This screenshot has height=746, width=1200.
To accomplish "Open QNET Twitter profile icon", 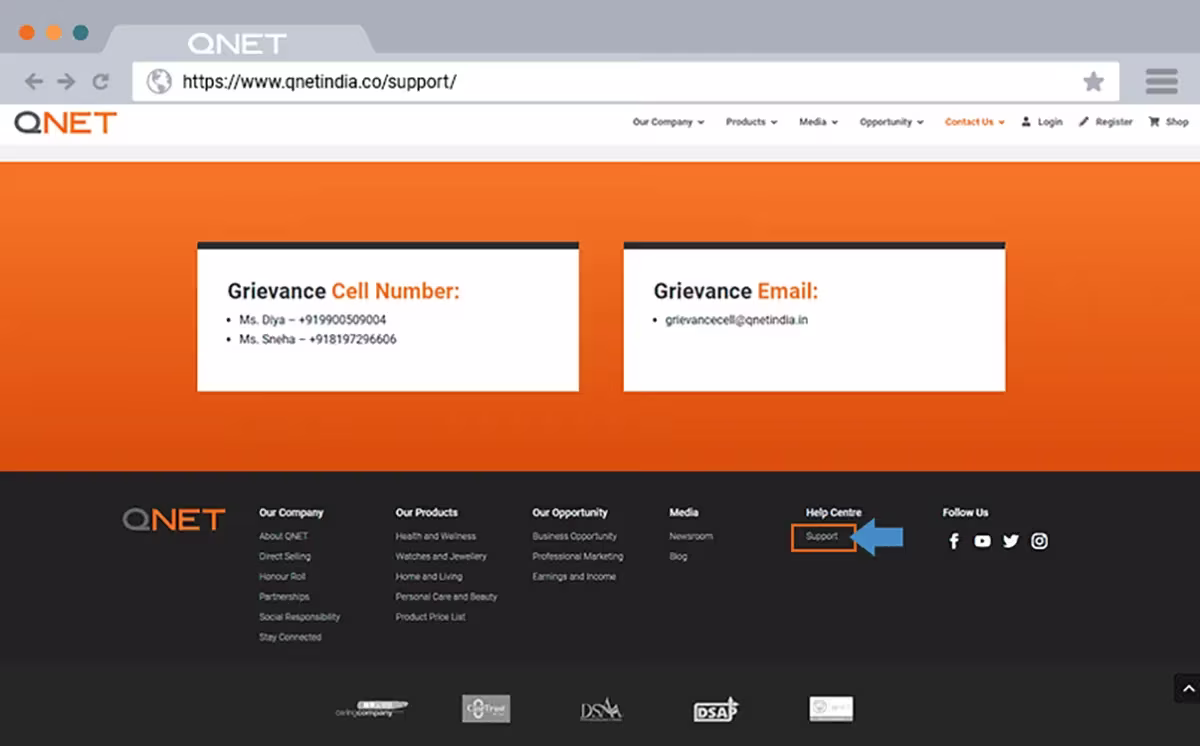I will click(1011, 541).
